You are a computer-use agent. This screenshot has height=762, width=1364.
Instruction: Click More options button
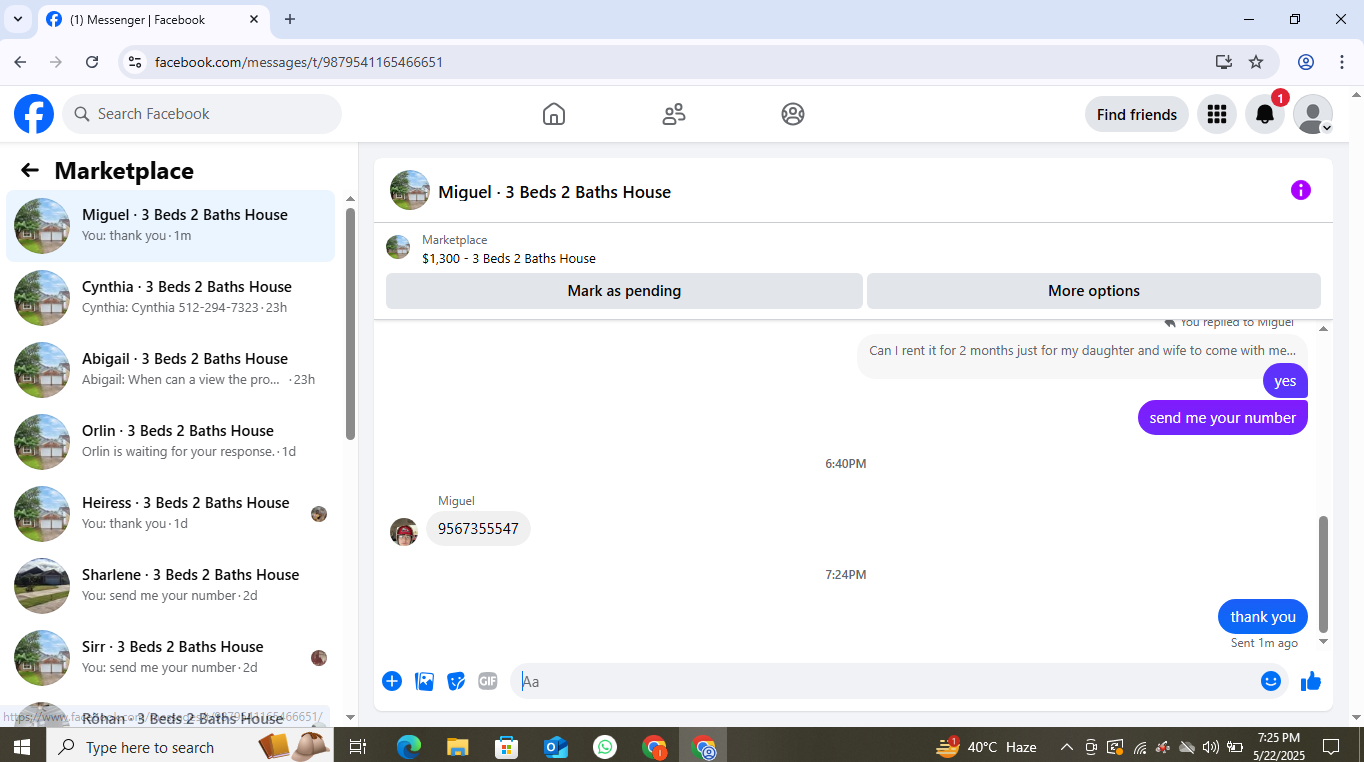point(1094,291)
